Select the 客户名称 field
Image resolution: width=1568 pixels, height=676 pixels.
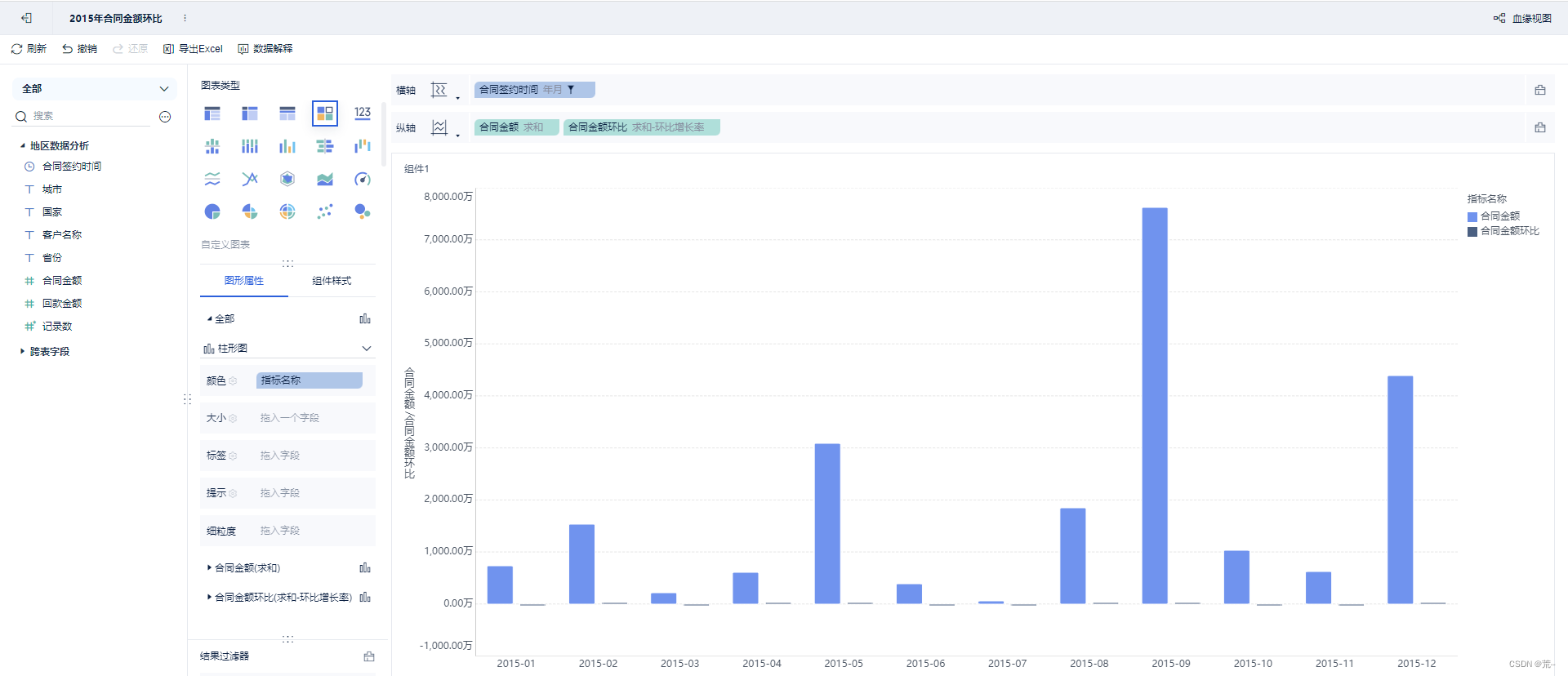click(x=62, y=235)
